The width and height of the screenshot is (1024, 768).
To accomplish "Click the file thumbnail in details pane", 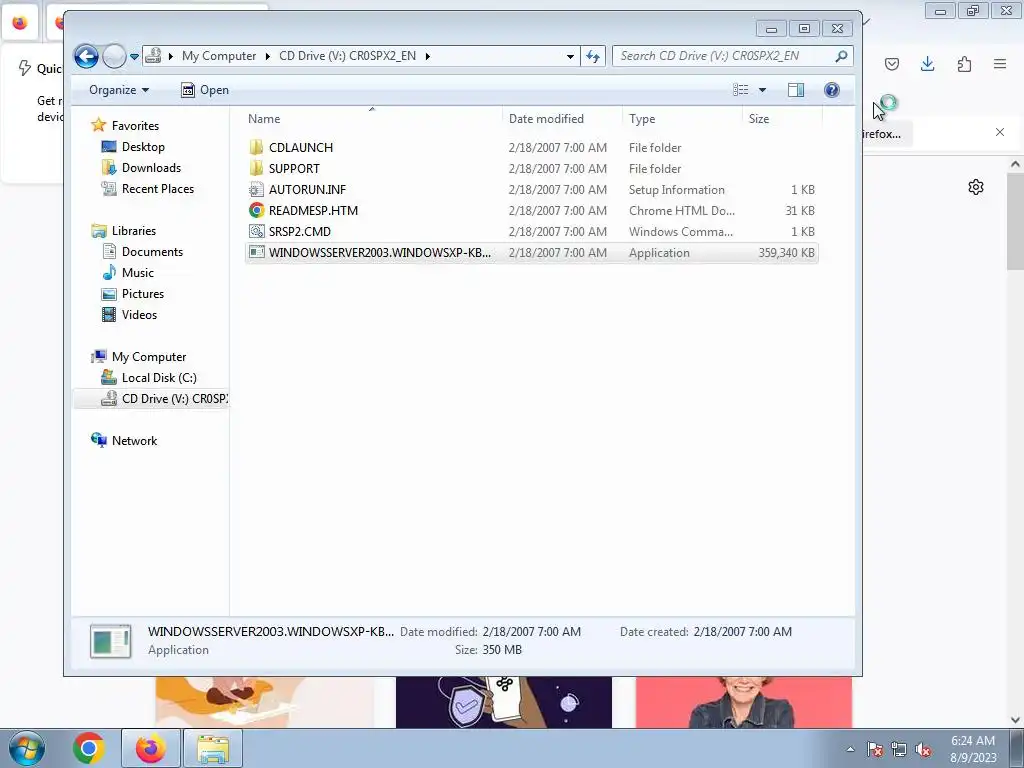I will 110,641.
